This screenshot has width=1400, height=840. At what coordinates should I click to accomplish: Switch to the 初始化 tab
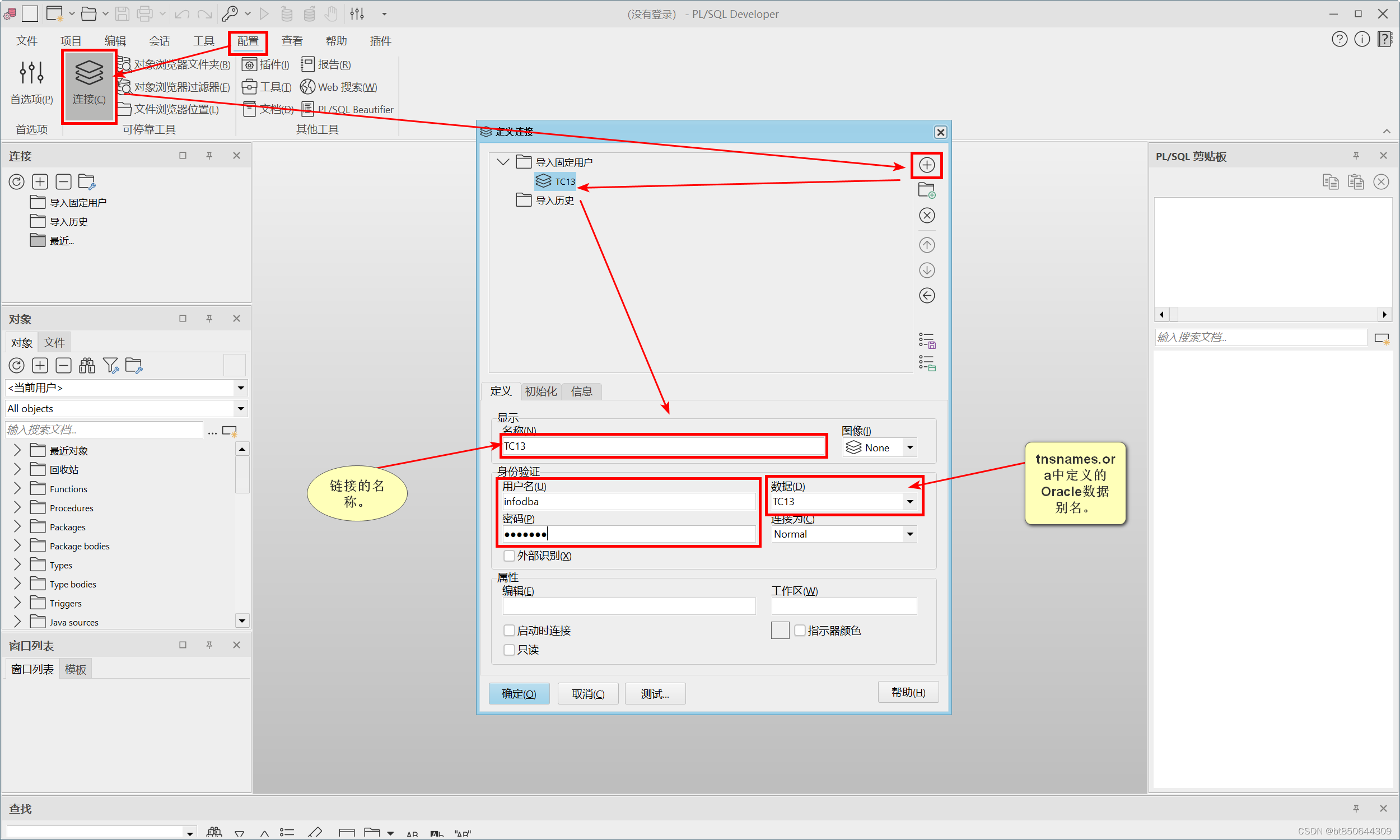click(x=540, y=391)
